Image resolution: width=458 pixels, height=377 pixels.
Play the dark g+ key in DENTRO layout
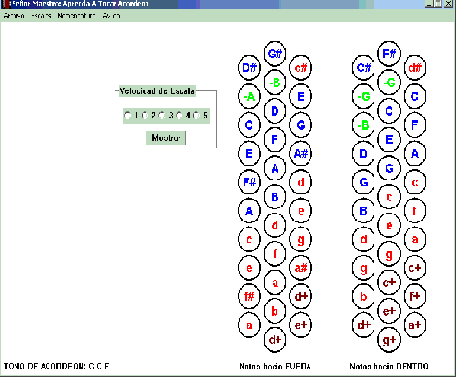(x=389, y=340)
